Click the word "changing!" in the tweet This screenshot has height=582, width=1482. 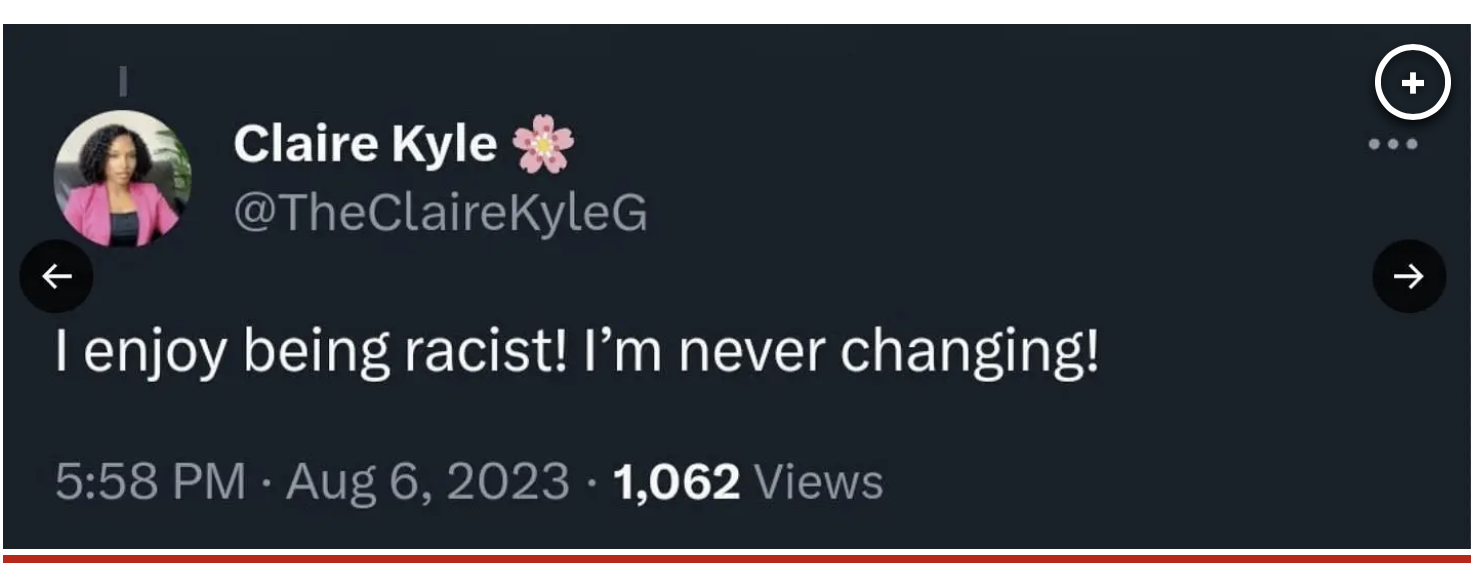tap(970, 353)
